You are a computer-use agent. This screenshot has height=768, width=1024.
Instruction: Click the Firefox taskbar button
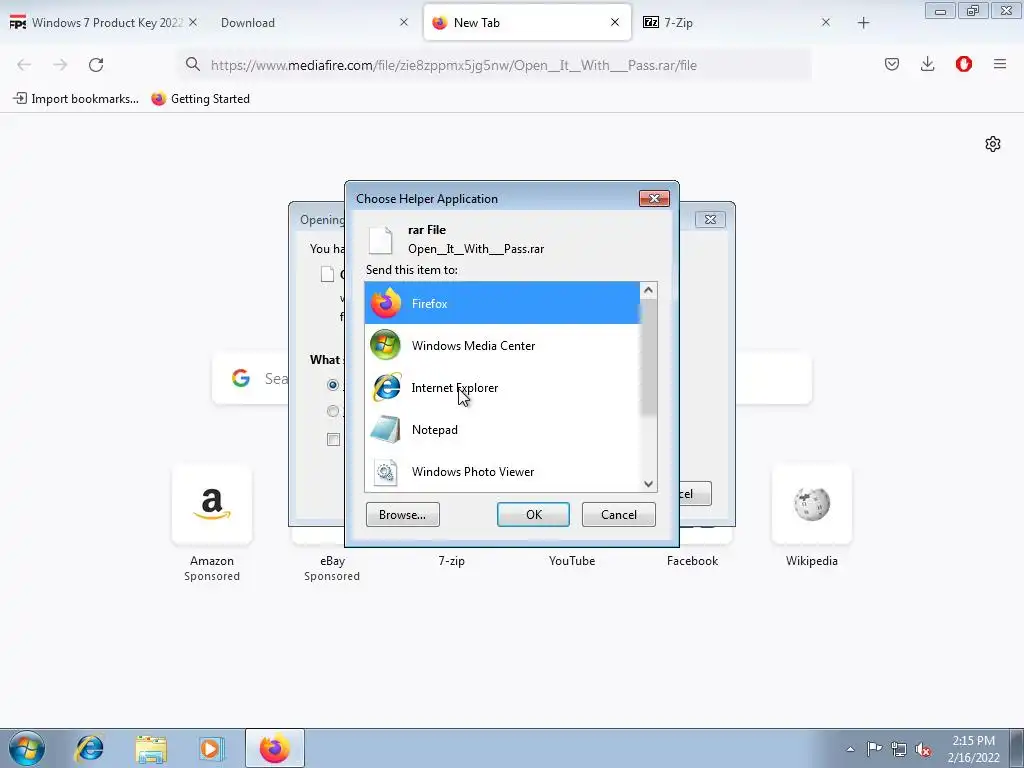[275, 748]
